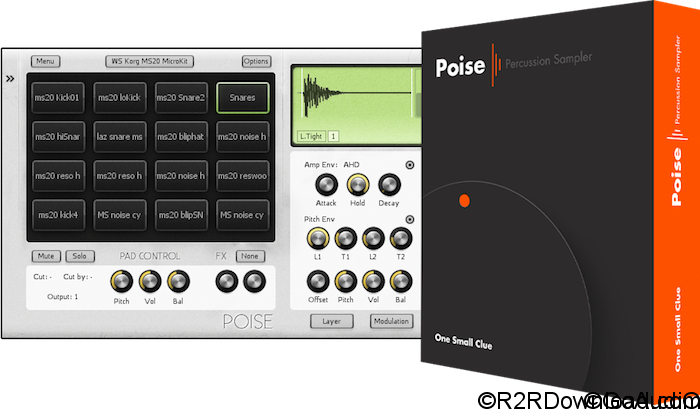Image resolution: width=700 pixels, height=409 pixels.
Task: Trigger the laz snare ms pad
Action: [120, 137]
